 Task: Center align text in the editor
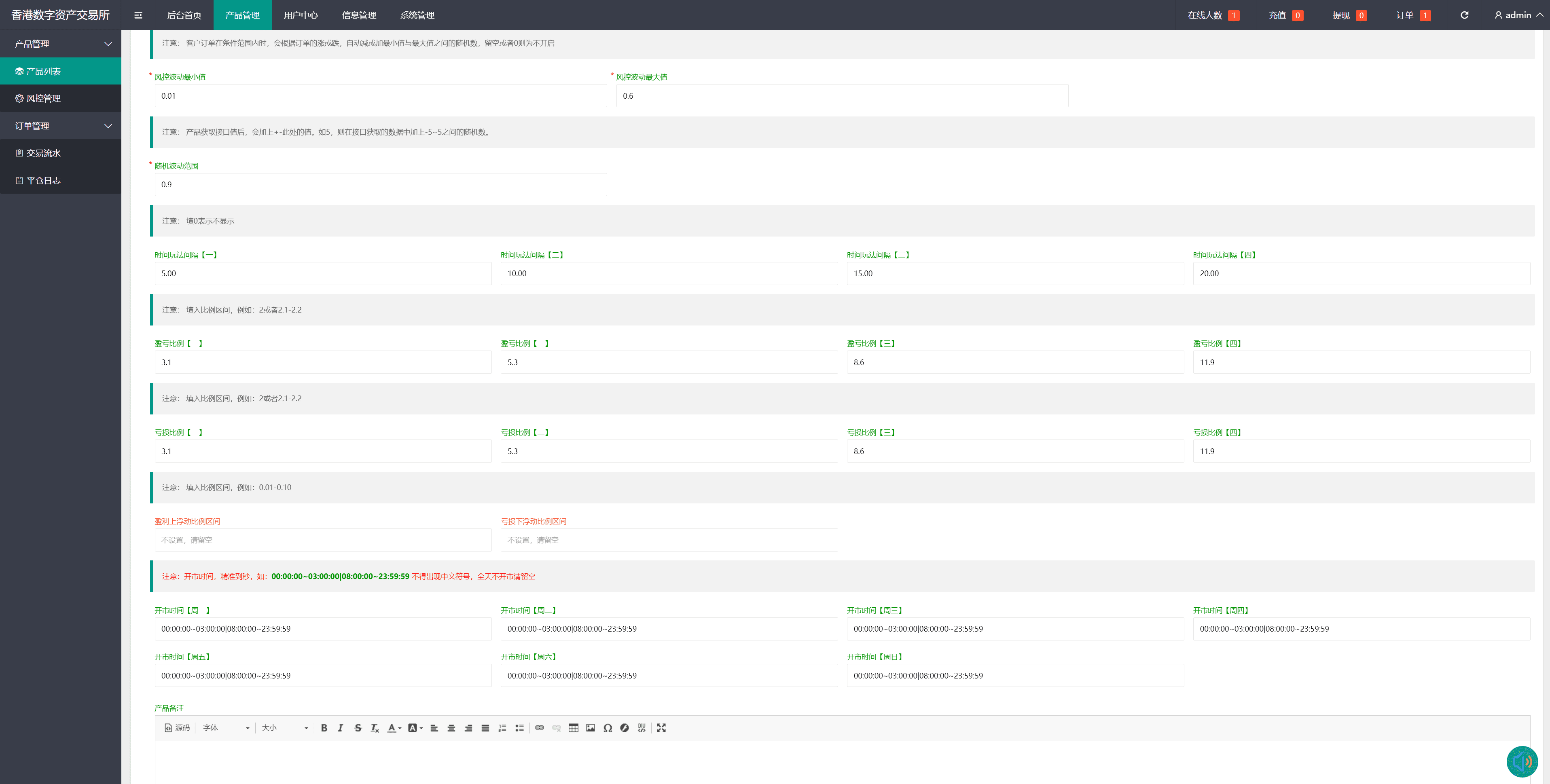(x=451, y=727)
